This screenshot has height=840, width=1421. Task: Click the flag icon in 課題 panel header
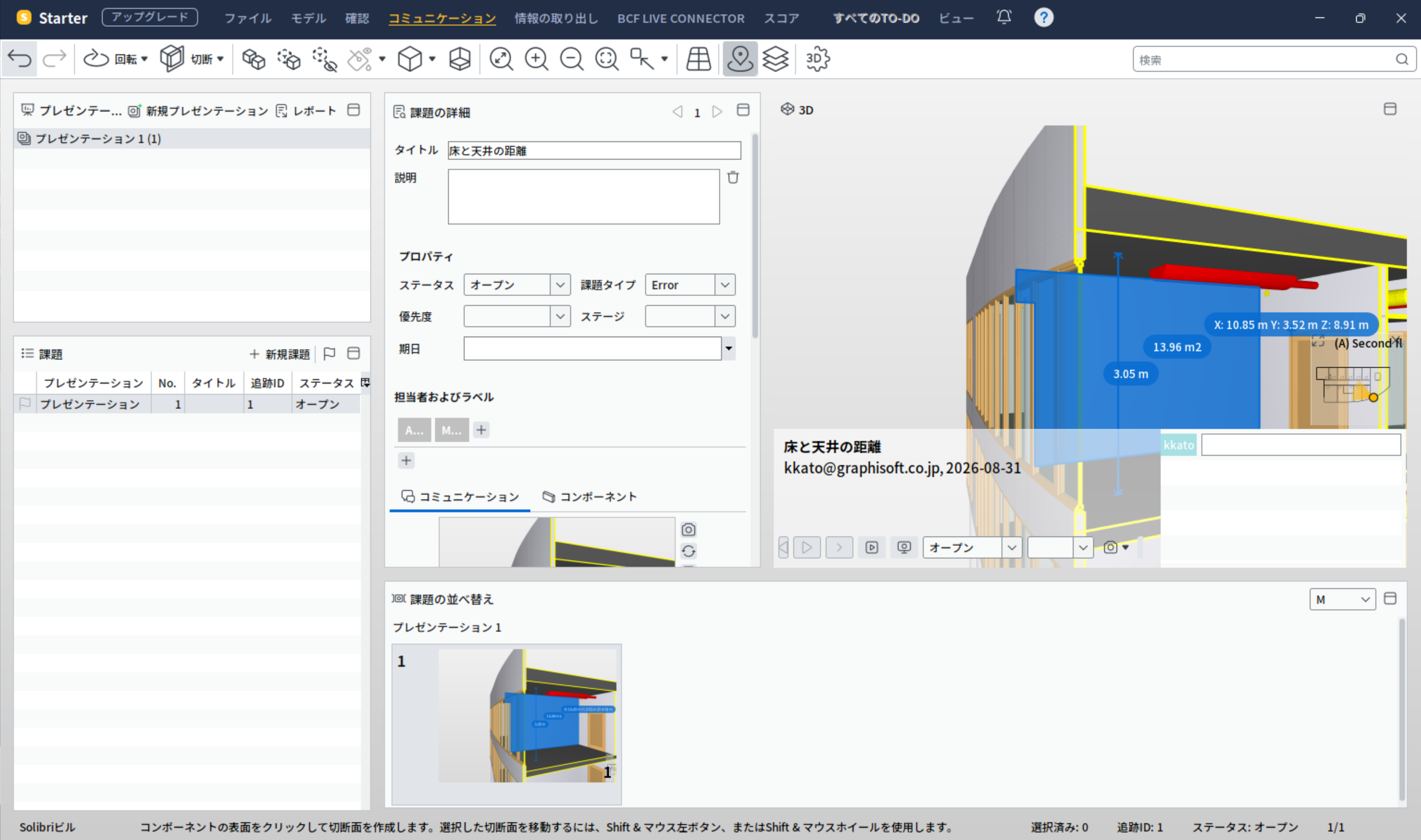click(x=329, y=354)
